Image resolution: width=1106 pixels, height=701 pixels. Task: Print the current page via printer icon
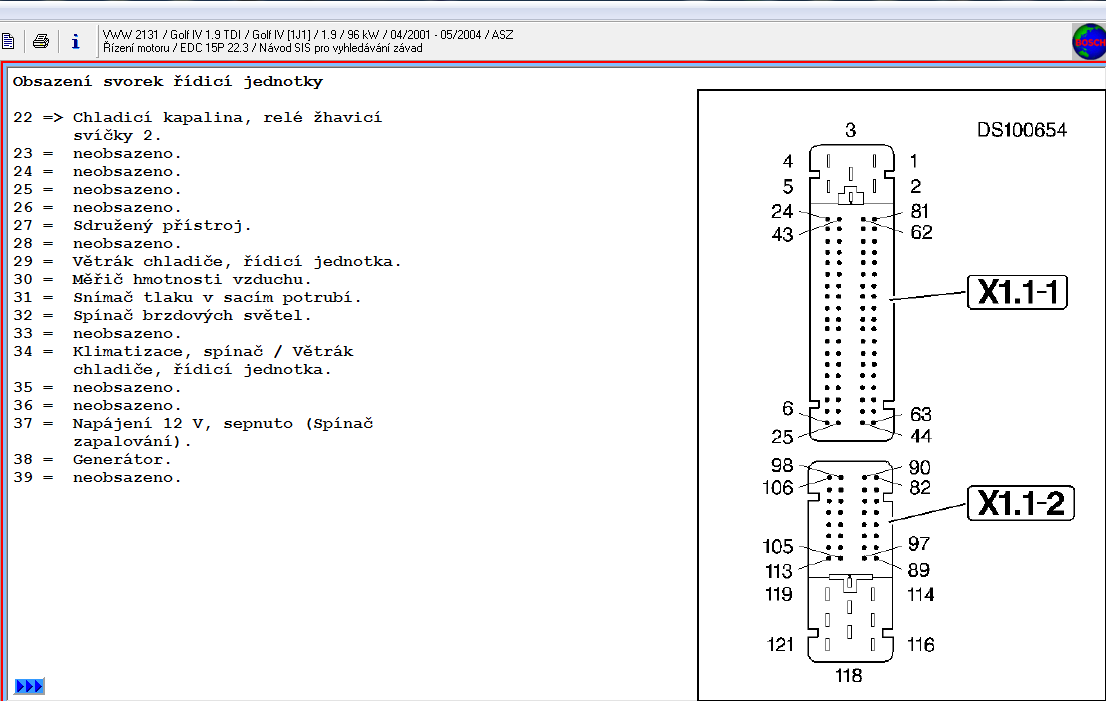point(41,41)
